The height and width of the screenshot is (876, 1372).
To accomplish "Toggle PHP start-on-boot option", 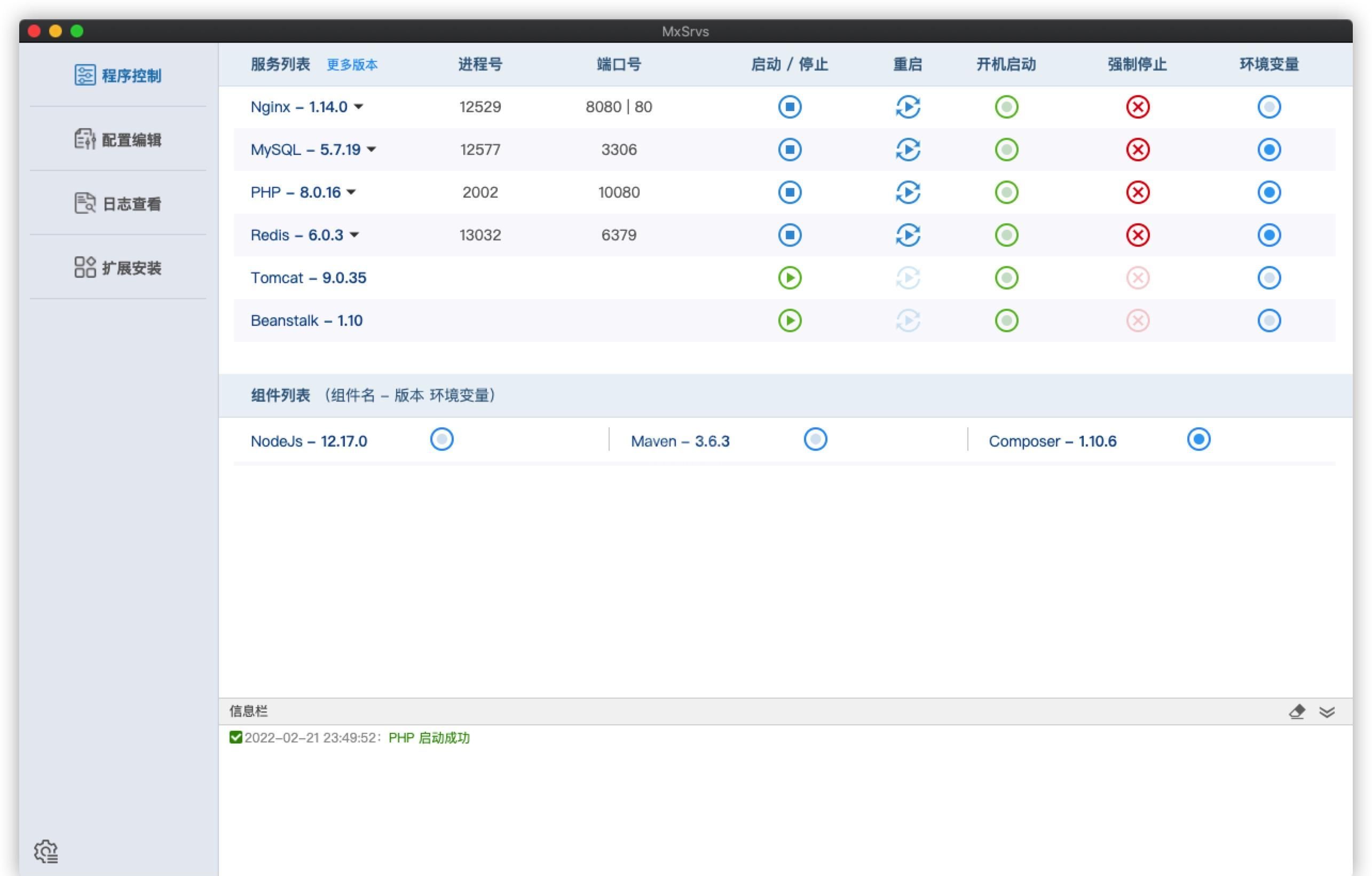I will click(1007, 192).
